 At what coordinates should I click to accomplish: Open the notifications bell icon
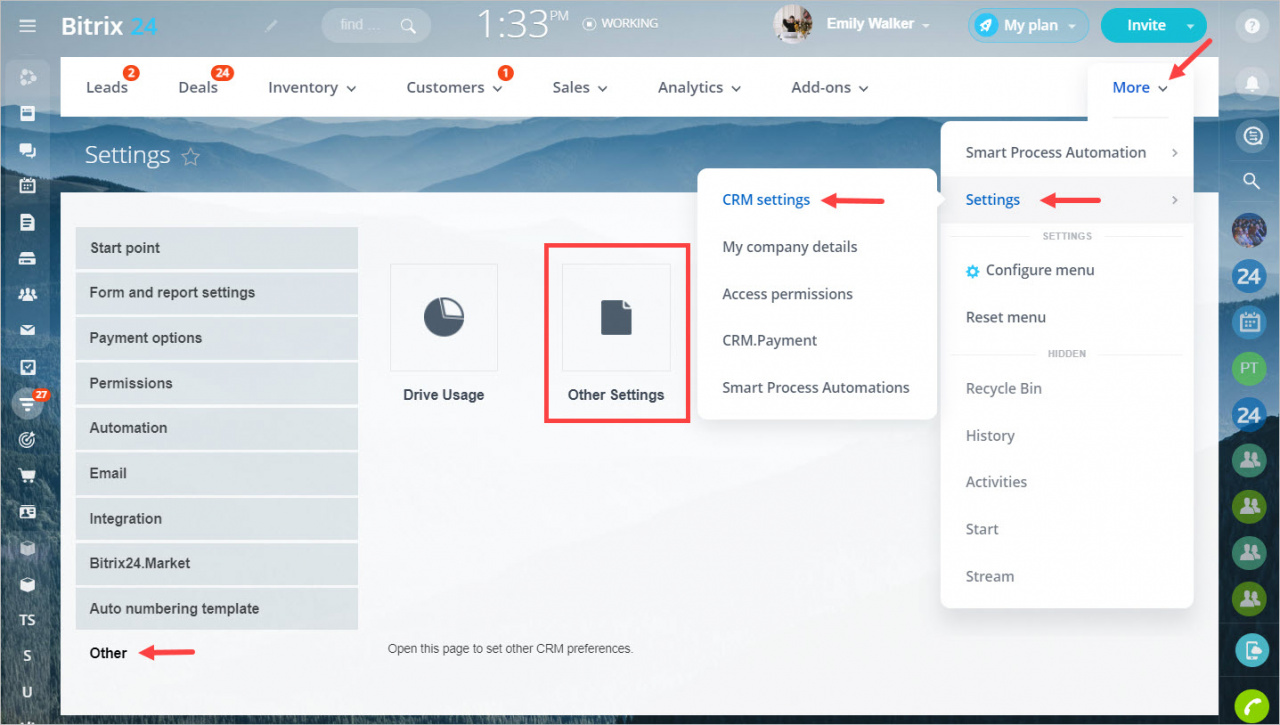1251,82
